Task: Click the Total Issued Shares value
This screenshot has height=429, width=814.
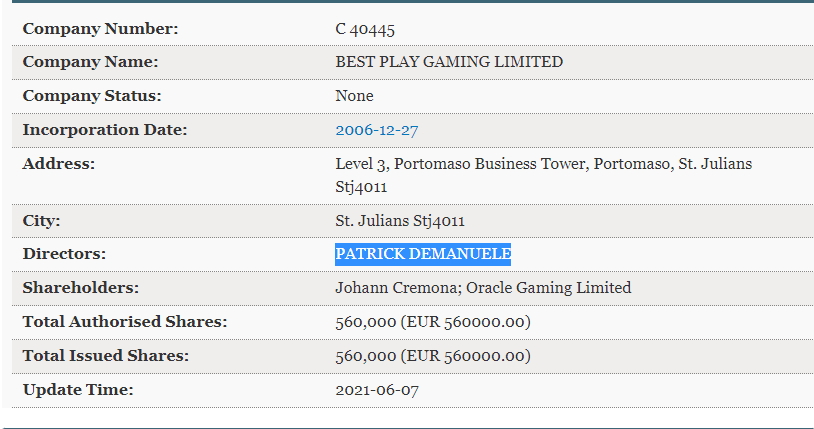Action: 433,356
